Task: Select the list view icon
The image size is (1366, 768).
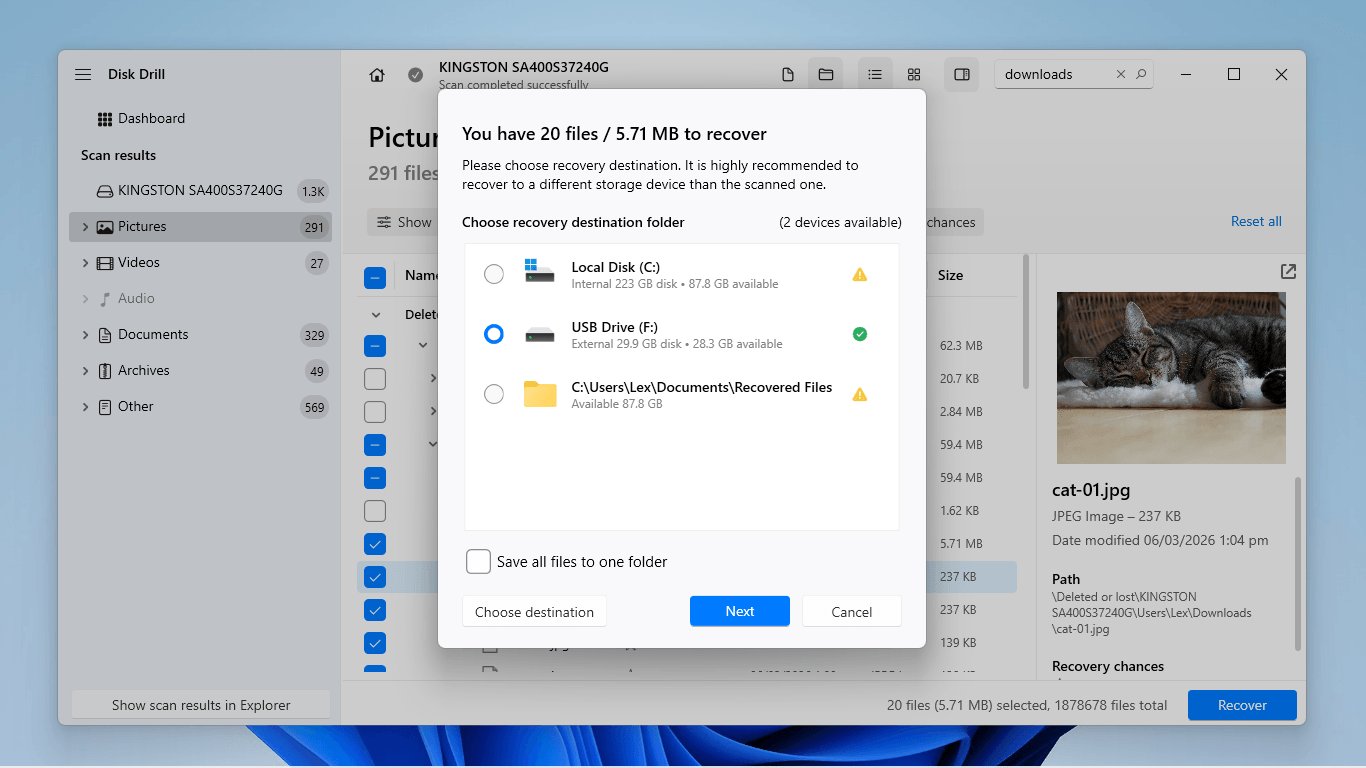Action: (x=875, y=75)
